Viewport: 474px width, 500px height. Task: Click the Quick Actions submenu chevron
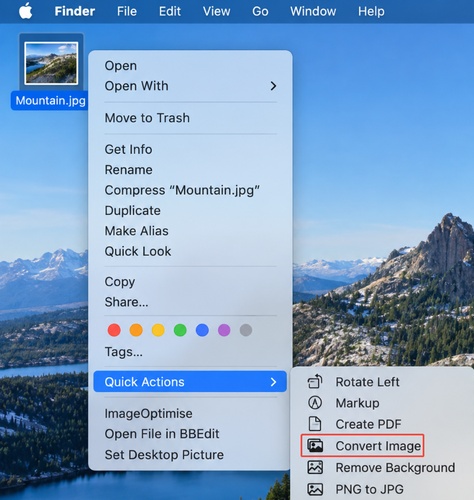click(273, 382)
